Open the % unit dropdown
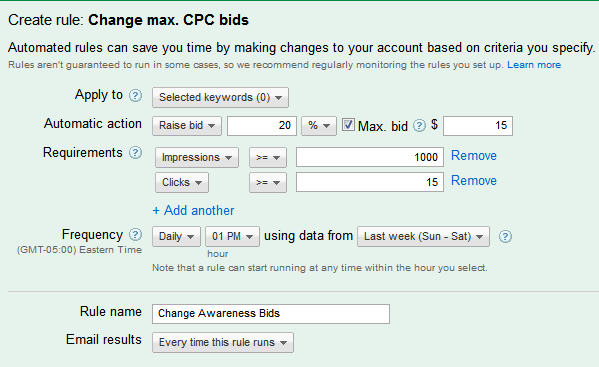This screenshot has width=599, height=367. coord(319,126)
